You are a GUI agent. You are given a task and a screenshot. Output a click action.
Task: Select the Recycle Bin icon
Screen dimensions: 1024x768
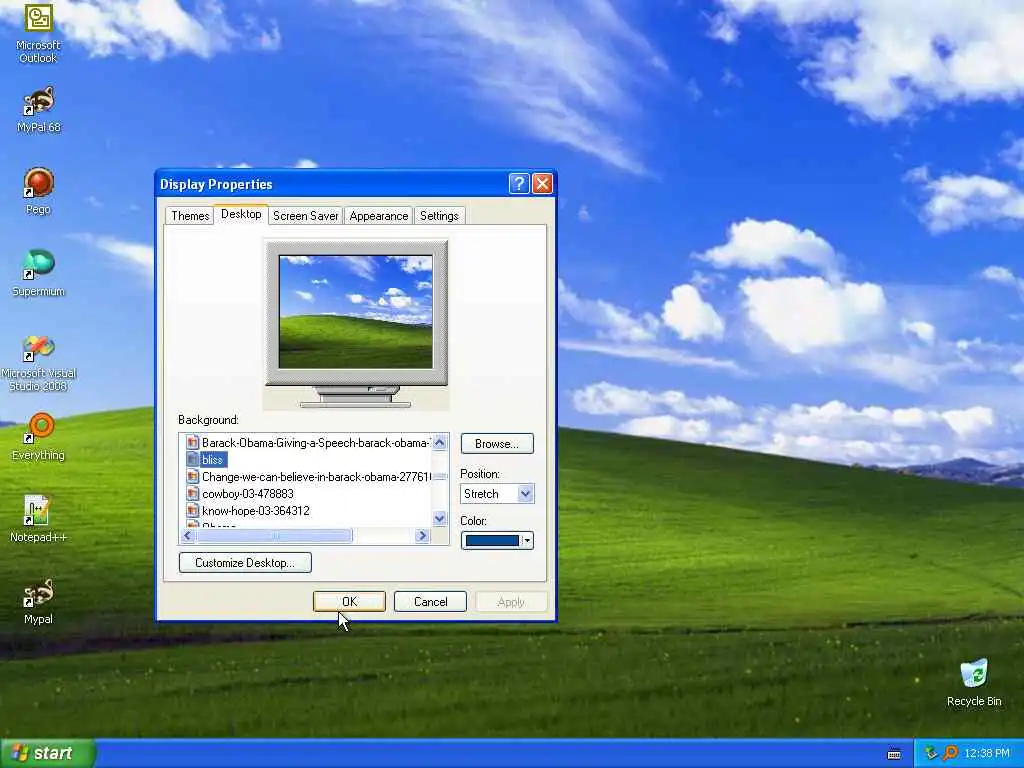click(x=974, y=683)
